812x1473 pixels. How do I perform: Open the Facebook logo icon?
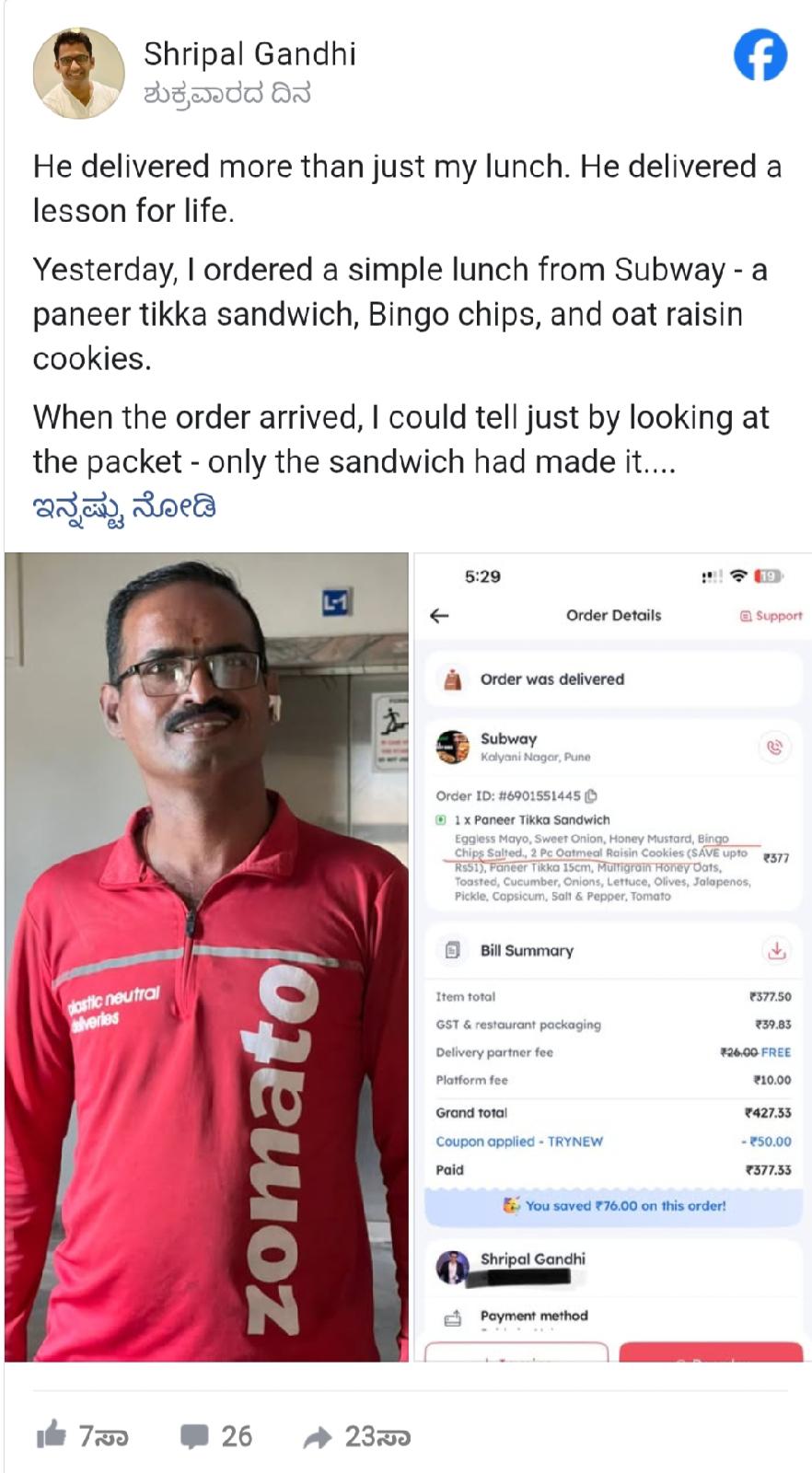click(760, 55)
